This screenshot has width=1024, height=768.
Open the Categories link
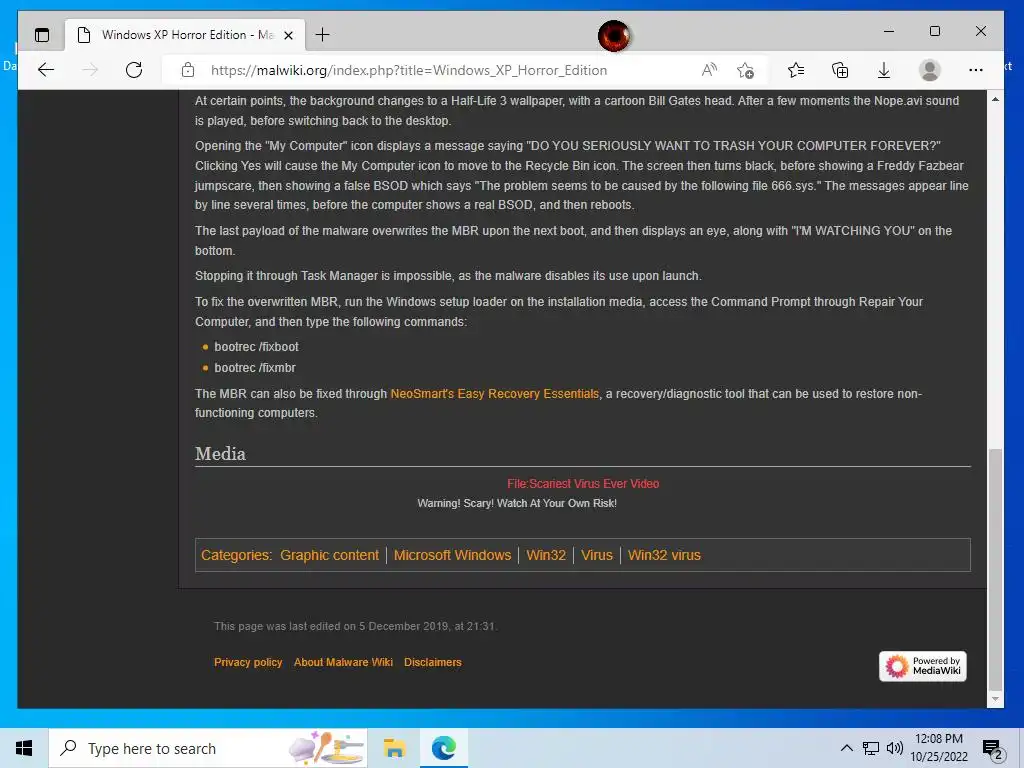(x=236, y=555)
